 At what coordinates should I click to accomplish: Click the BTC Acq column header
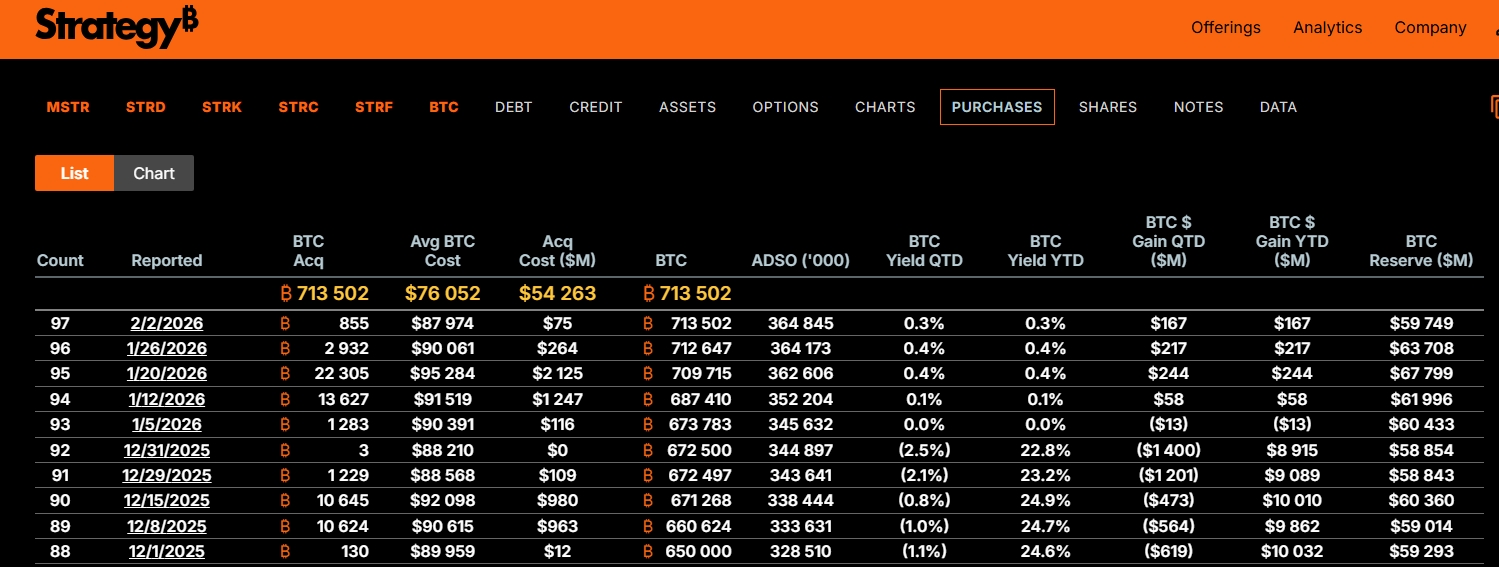(308, 251)
